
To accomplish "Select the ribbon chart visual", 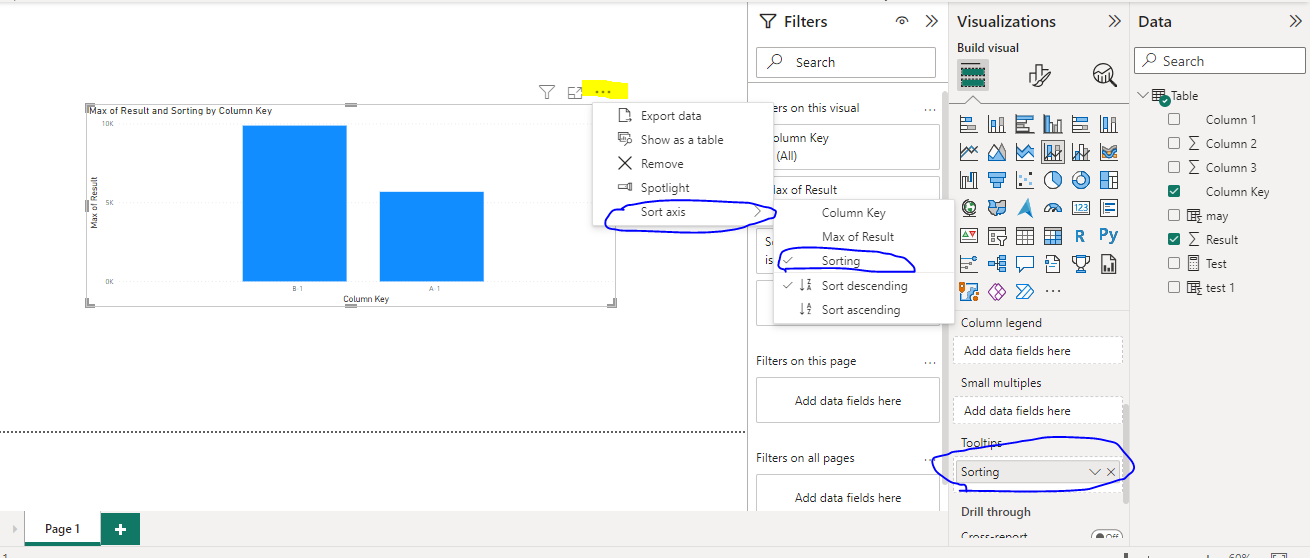I will 1108,152.
